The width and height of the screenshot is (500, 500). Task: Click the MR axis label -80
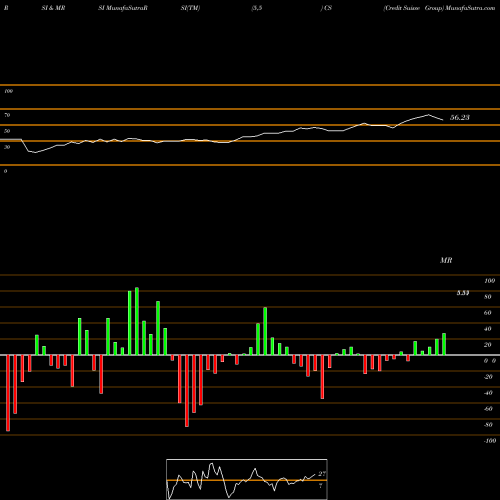pyautogui.click(x=488, y=425)
